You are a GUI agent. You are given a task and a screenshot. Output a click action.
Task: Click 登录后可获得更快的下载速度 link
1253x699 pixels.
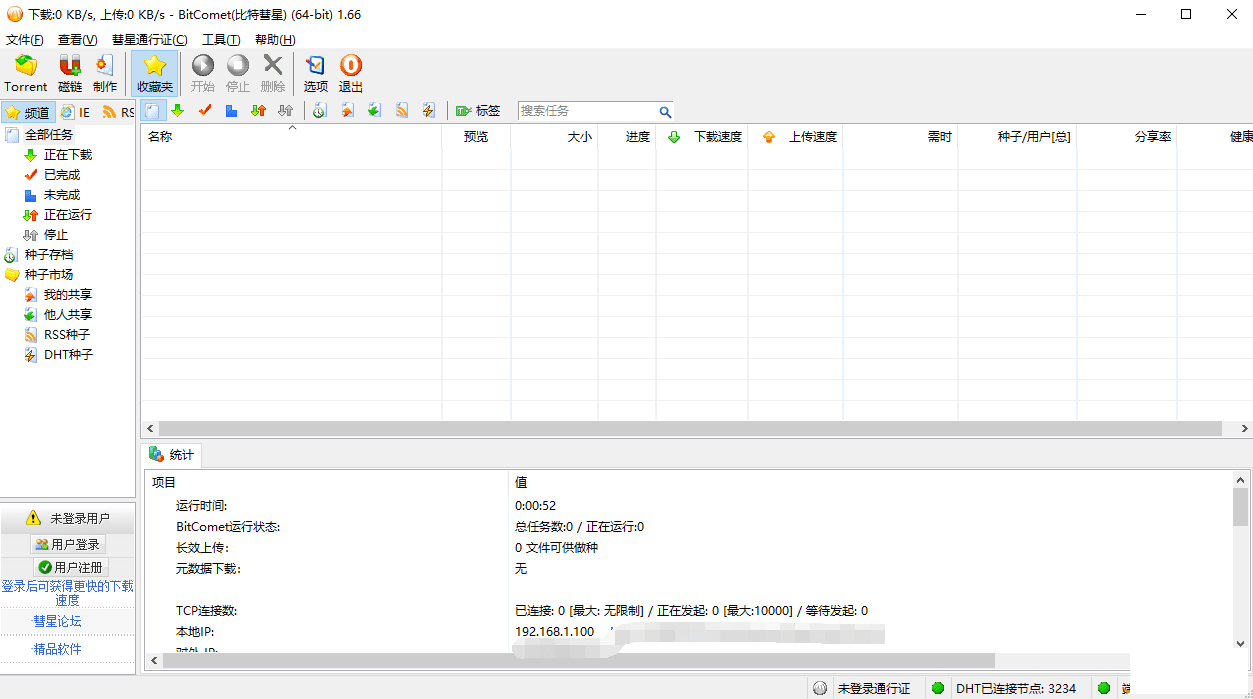(67, 593)
